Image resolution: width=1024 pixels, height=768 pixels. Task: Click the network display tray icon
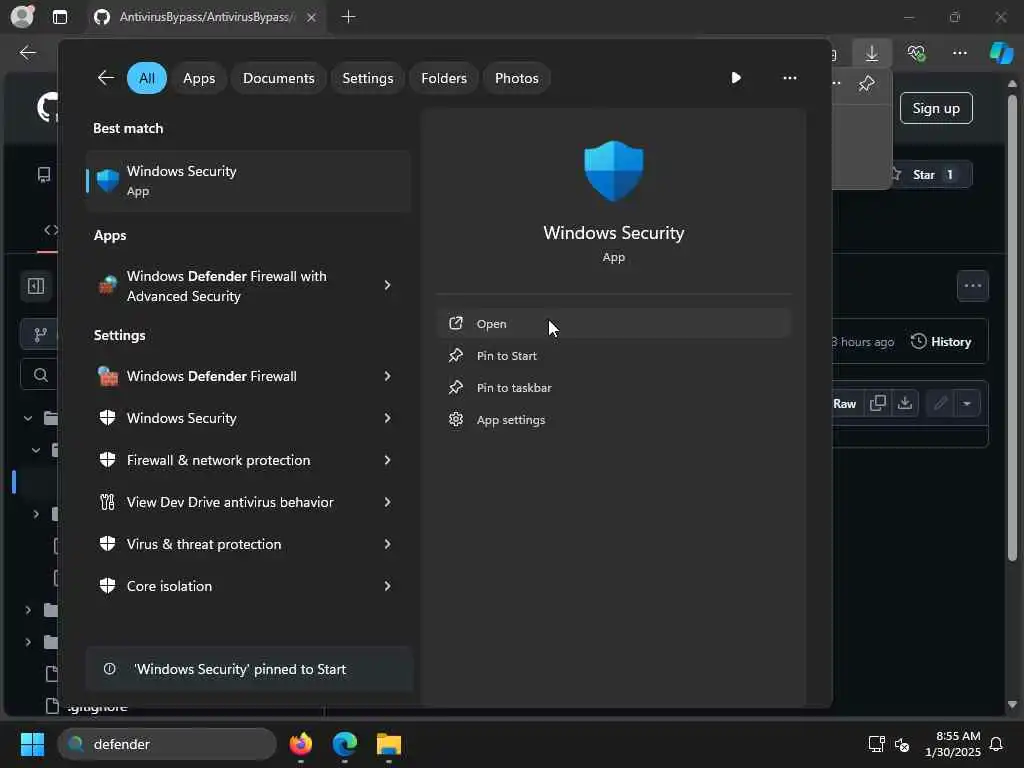pyautogui.click(x=876, y=744)
